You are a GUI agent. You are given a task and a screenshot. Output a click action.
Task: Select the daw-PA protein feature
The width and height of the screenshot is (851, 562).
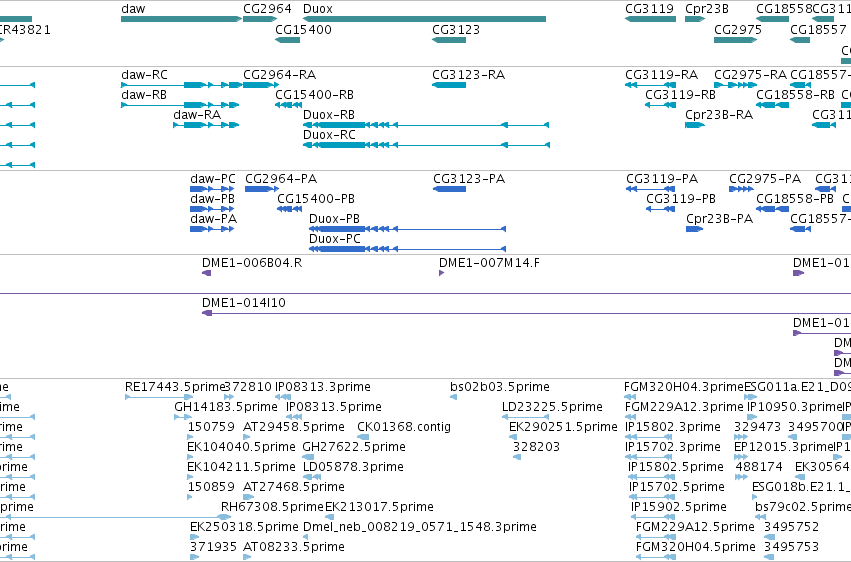point(212,229)
